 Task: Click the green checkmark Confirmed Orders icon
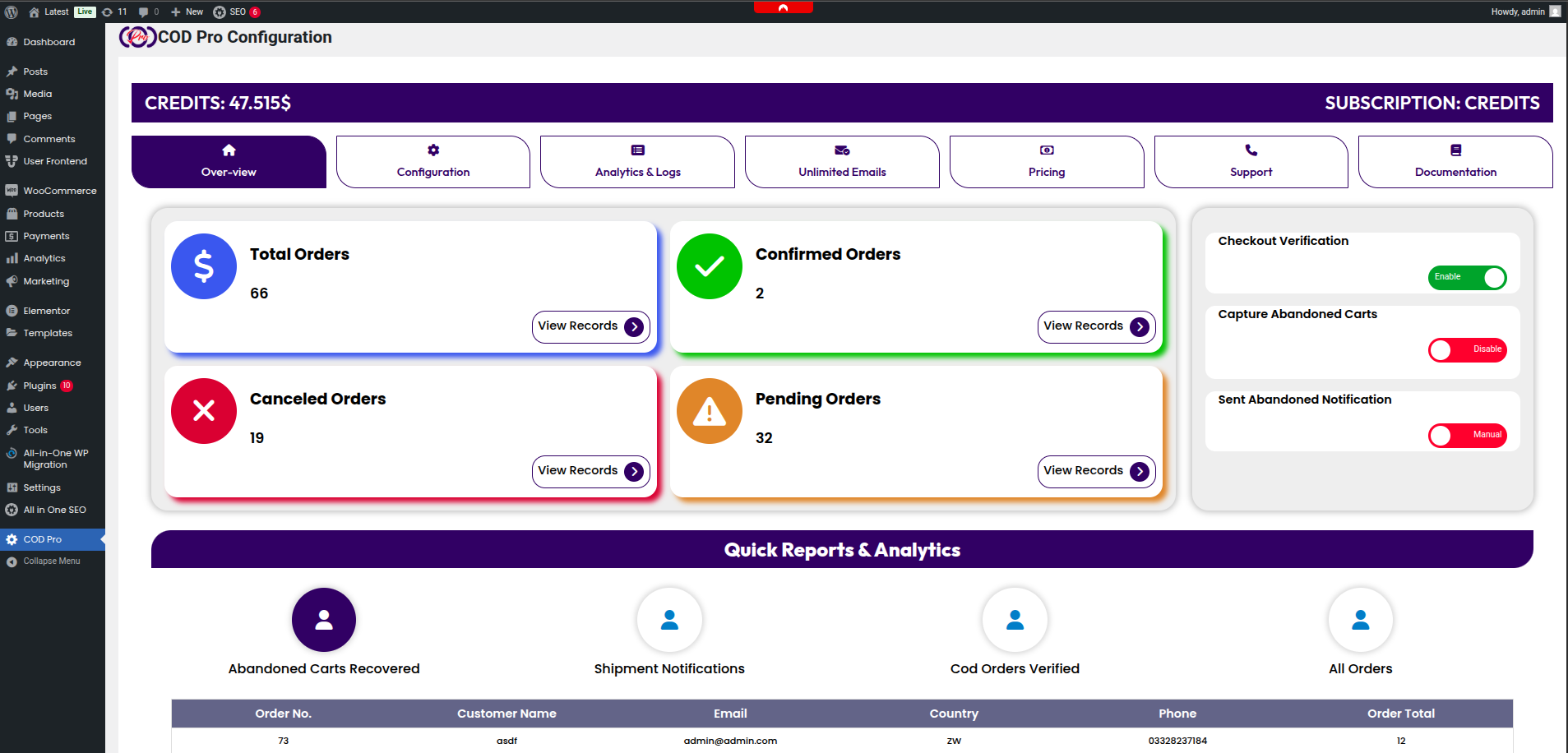click(710, 266)
